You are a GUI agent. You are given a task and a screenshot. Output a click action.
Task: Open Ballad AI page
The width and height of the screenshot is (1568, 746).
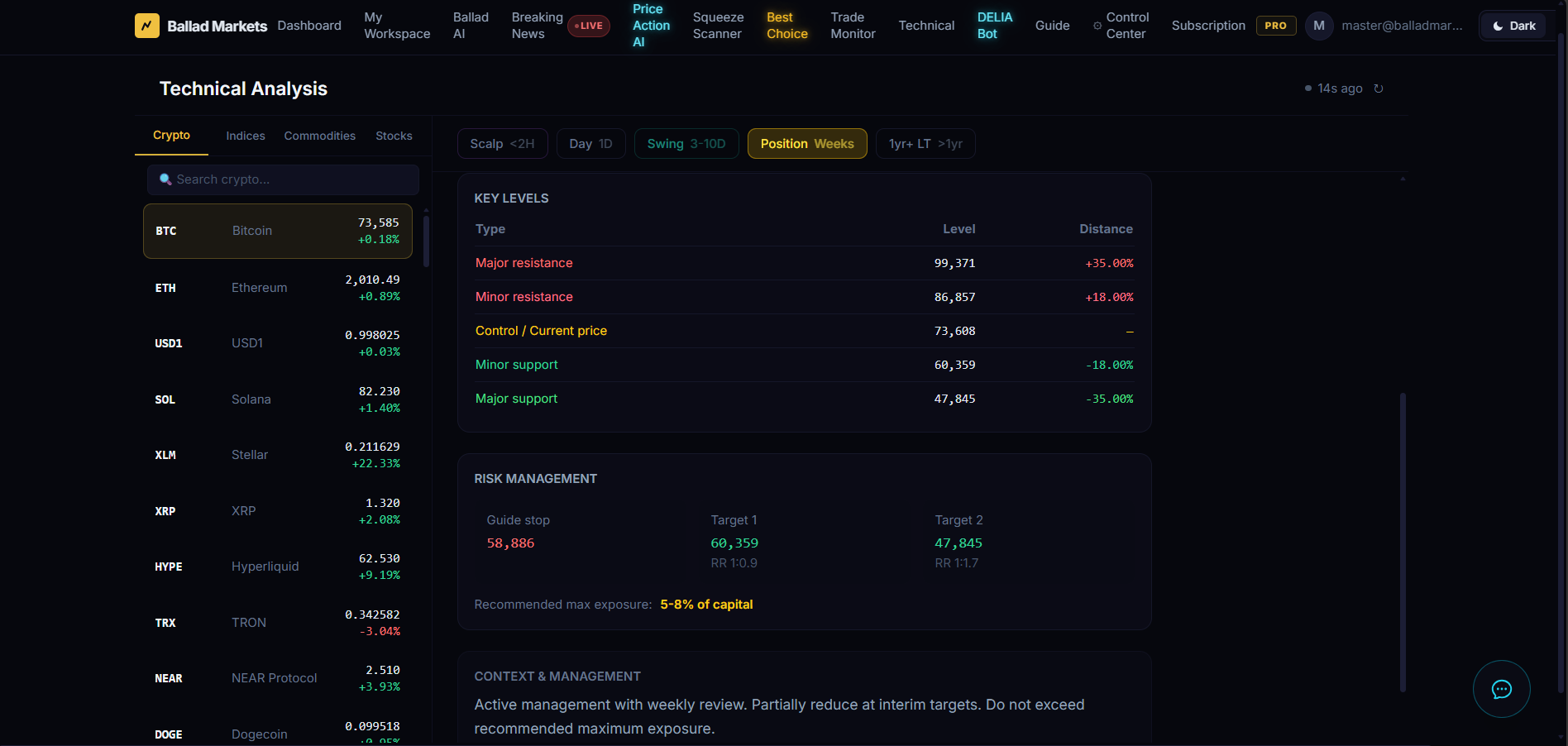point(471,26)
